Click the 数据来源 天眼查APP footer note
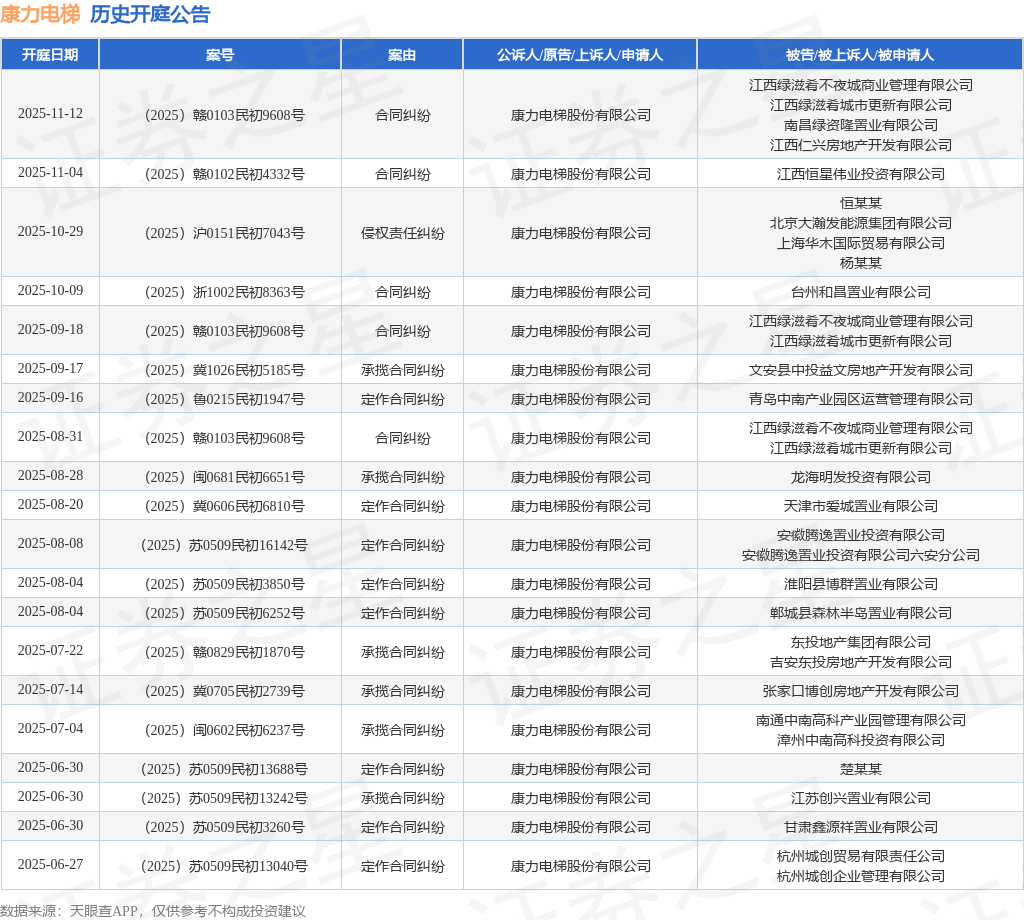 click(x=153, y=911)
